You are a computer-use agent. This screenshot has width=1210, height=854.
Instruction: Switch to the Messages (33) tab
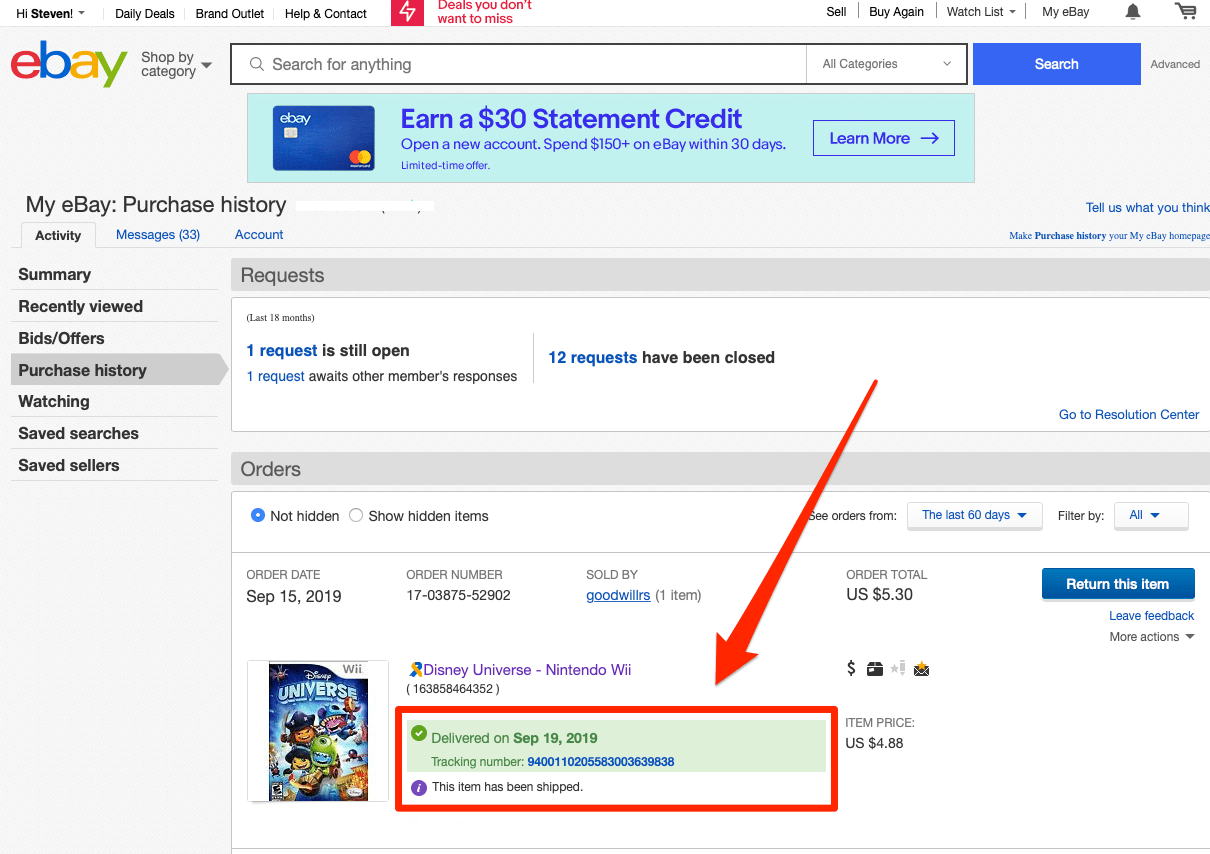[158, 235]
